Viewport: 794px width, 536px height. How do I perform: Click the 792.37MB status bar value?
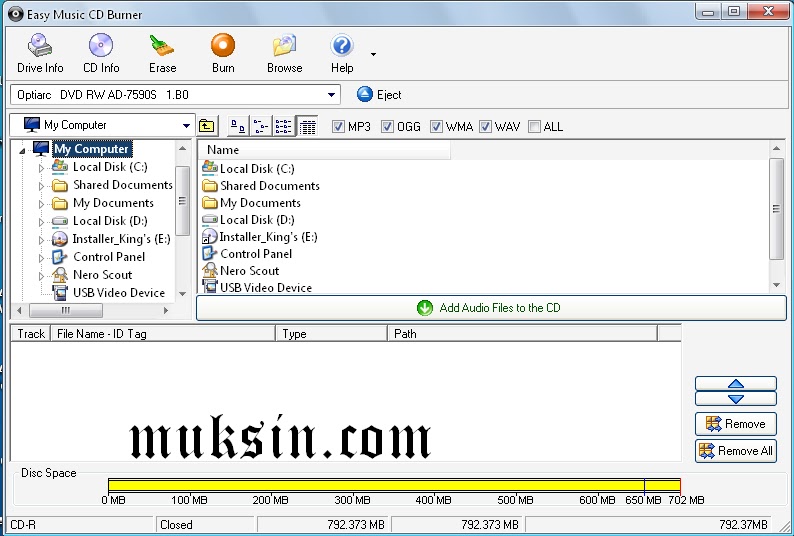[649, 524]
